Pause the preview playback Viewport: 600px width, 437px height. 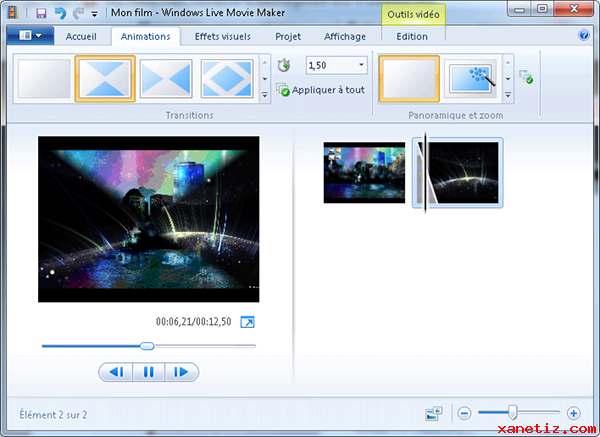tap(148, 372)
